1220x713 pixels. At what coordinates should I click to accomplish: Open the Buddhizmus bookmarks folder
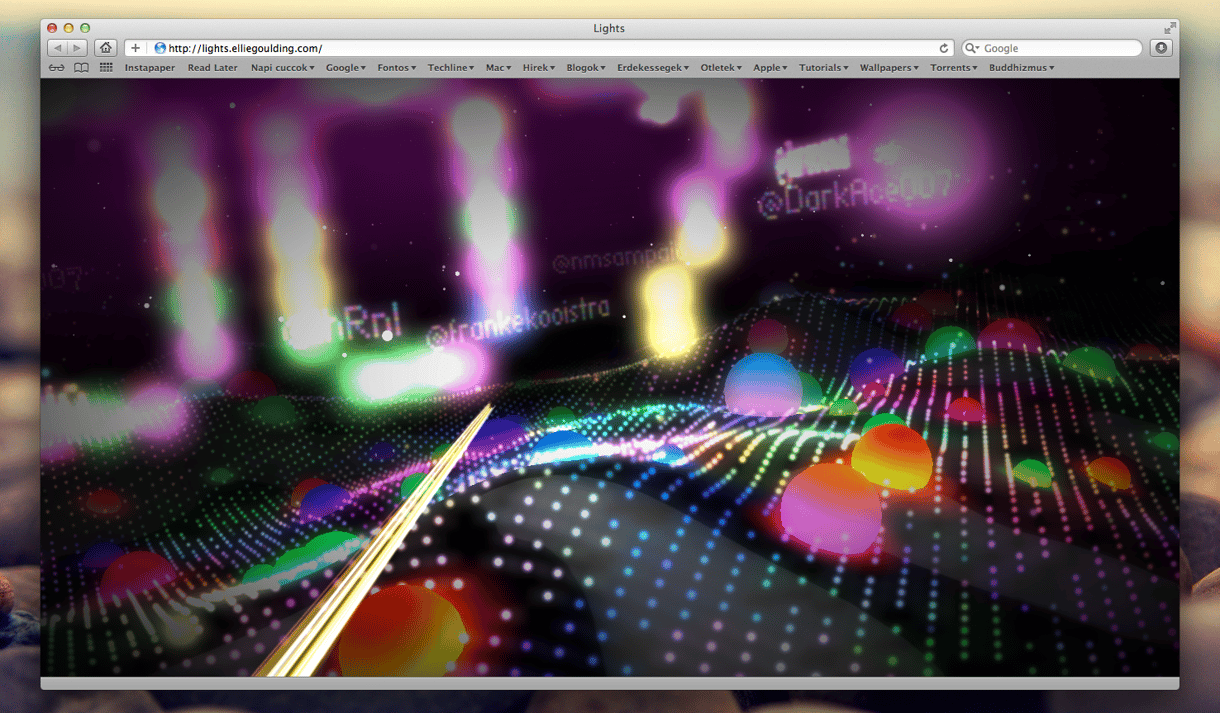pos(1022,68)
